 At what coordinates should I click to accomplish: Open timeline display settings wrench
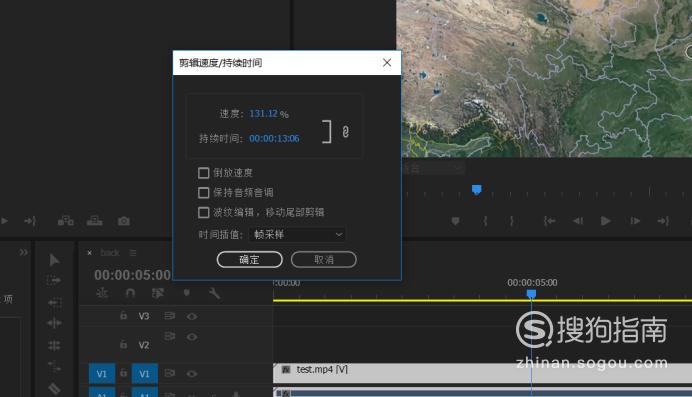[x=214, y=292]
